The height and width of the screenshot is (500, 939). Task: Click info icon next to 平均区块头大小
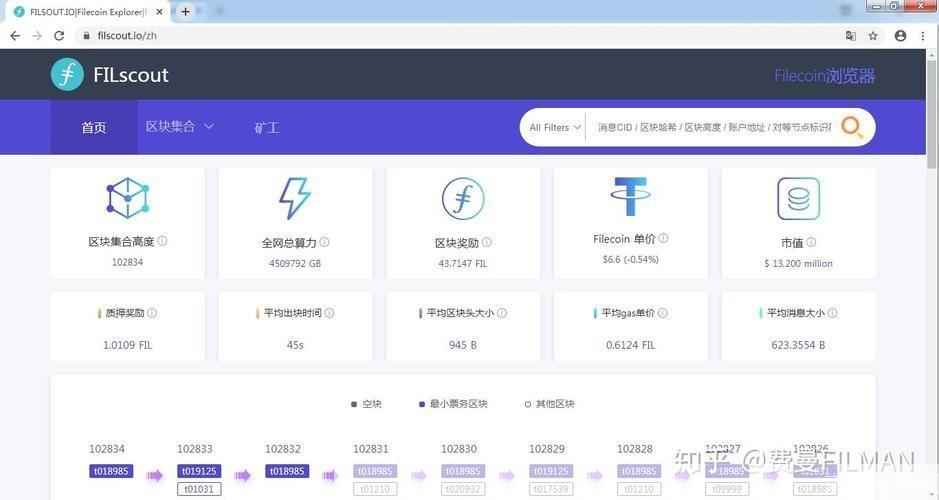pos(502,313)
